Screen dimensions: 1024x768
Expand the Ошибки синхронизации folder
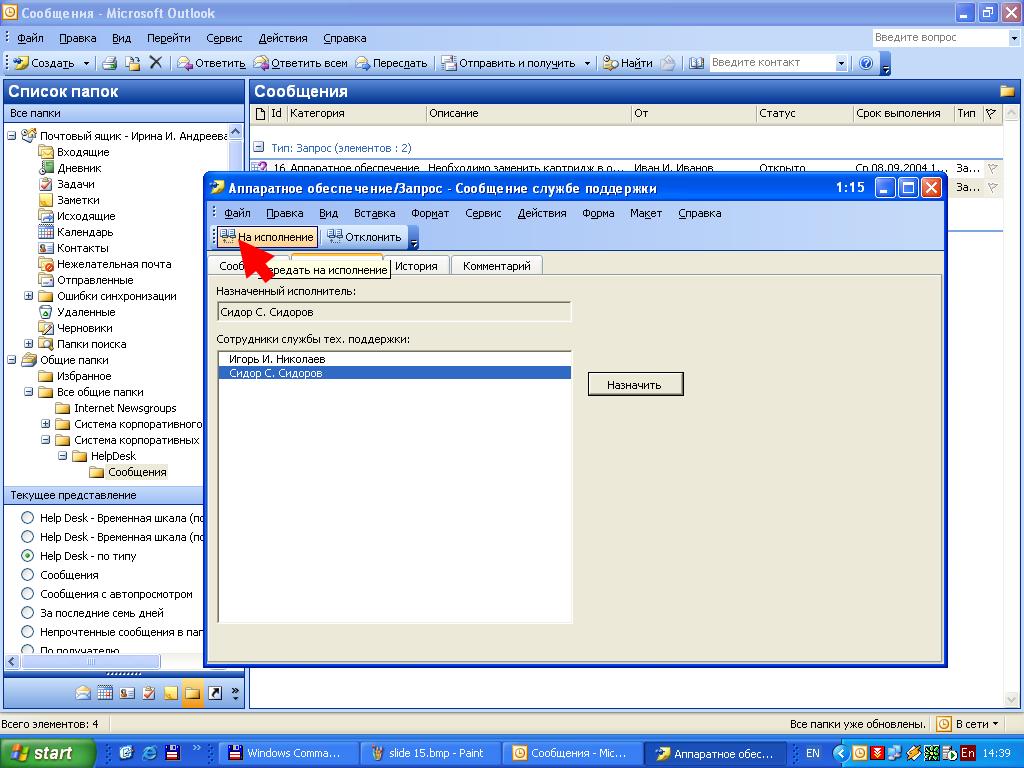[x=29, y=296]
